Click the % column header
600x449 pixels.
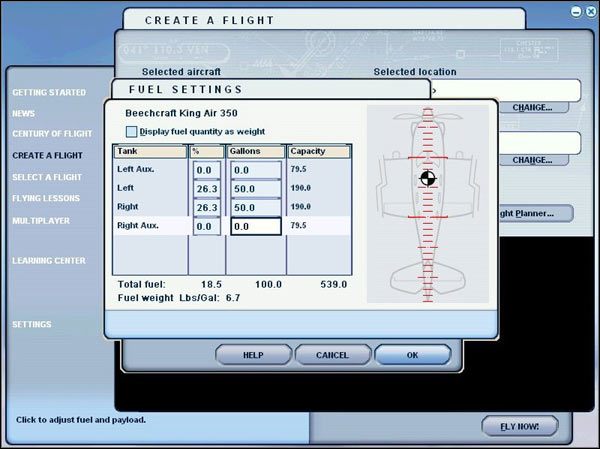(207, 152)
